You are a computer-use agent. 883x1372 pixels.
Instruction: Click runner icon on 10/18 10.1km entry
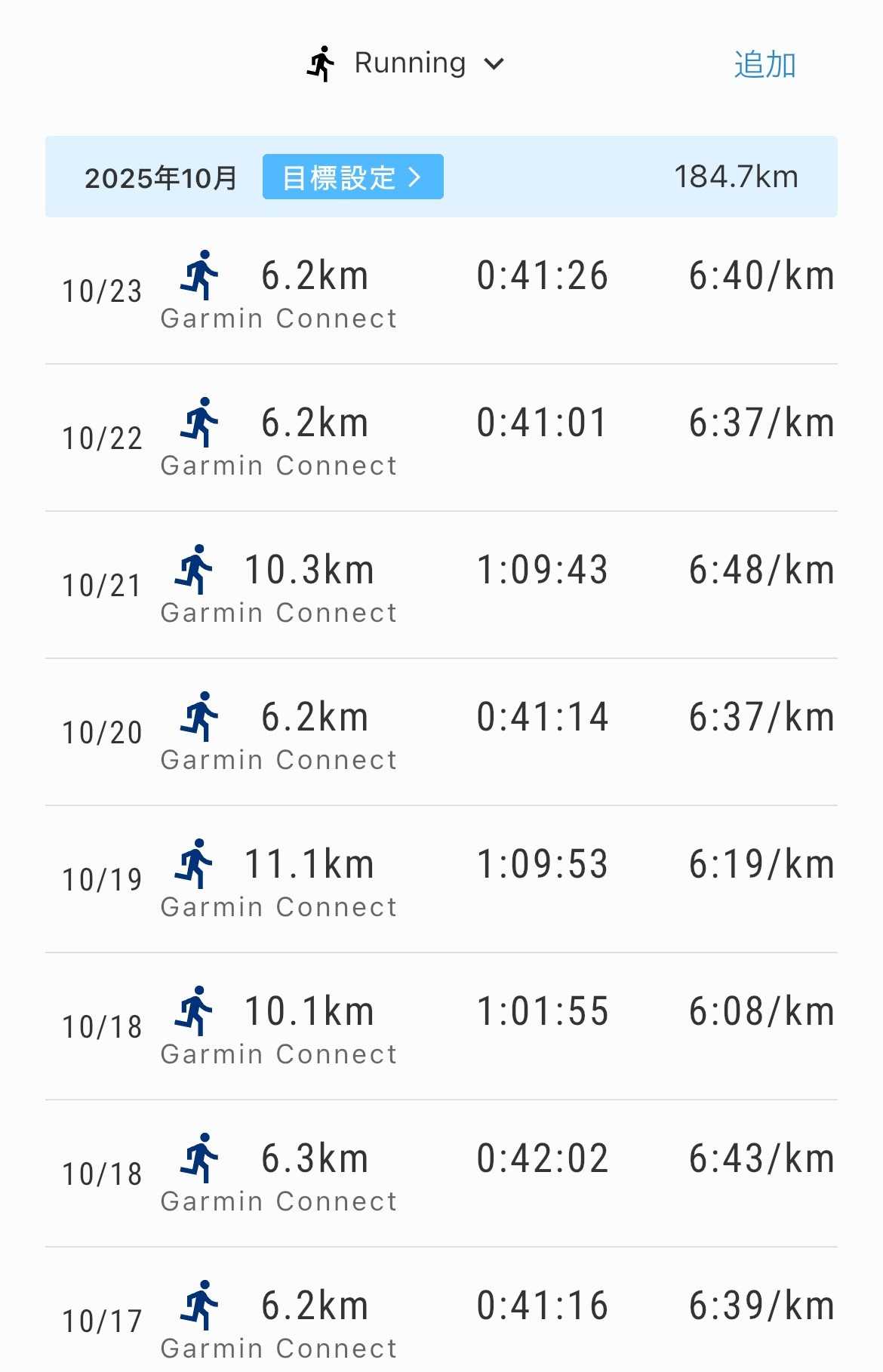coord(194,1011)
